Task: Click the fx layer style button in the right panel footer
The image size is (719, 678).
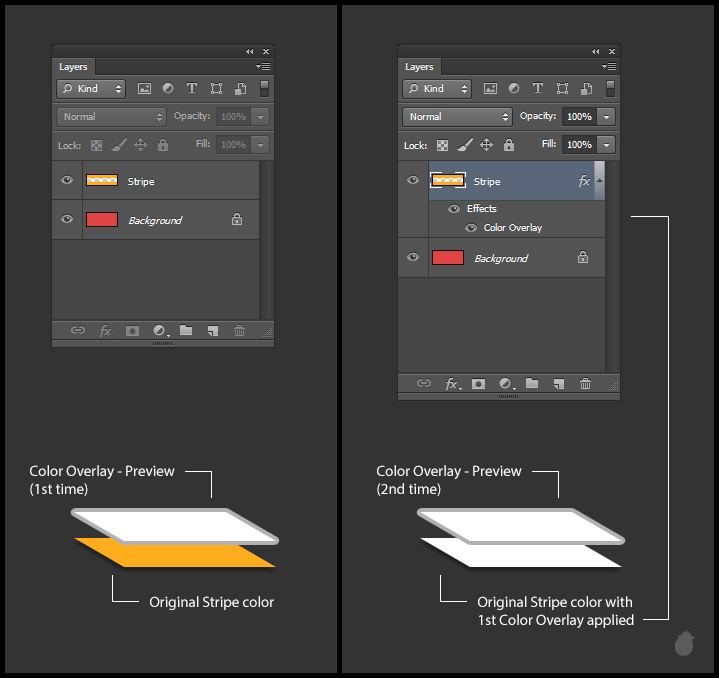Action: coord(451,384)
